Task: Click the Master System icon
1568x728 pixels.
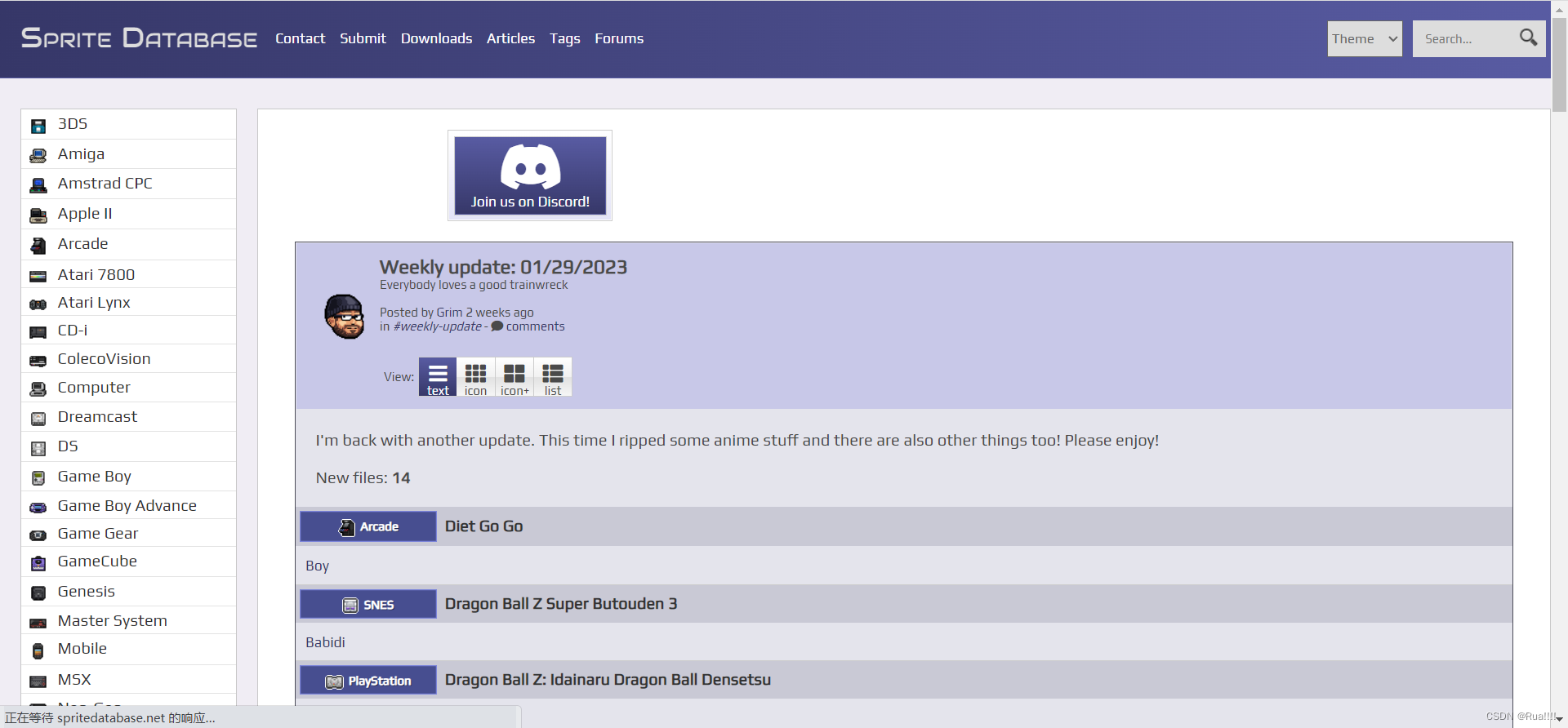Action: point(38,623)
